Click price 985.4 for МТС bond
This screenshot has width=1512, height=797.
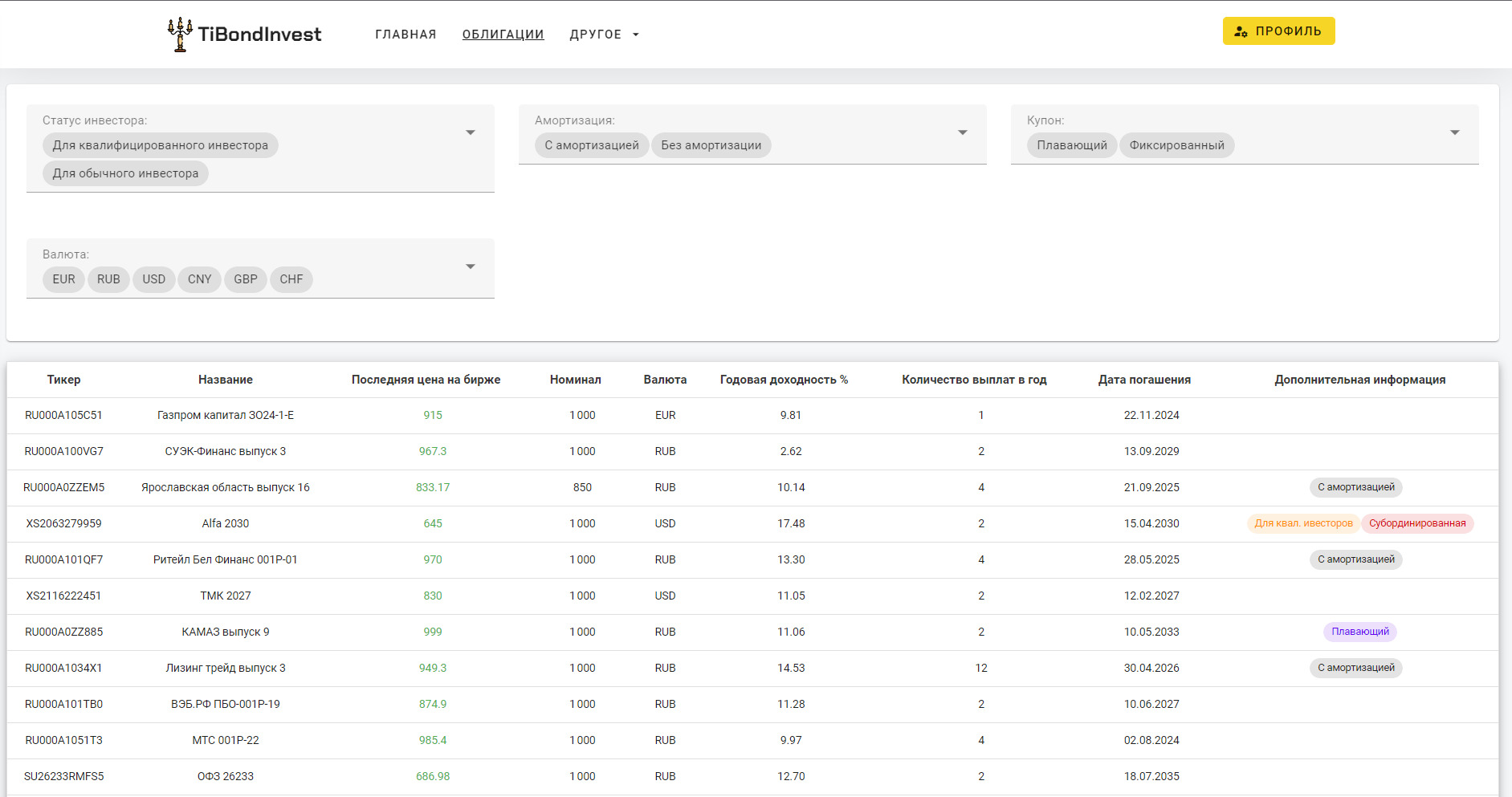point(433,741)
